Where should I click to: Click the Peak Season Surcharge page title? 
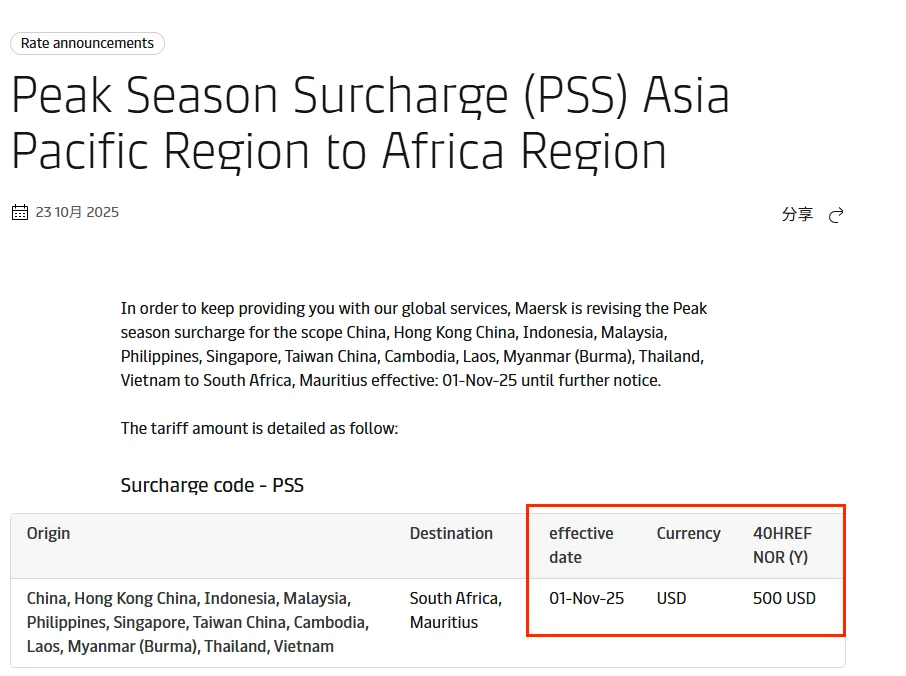(370, 123)
